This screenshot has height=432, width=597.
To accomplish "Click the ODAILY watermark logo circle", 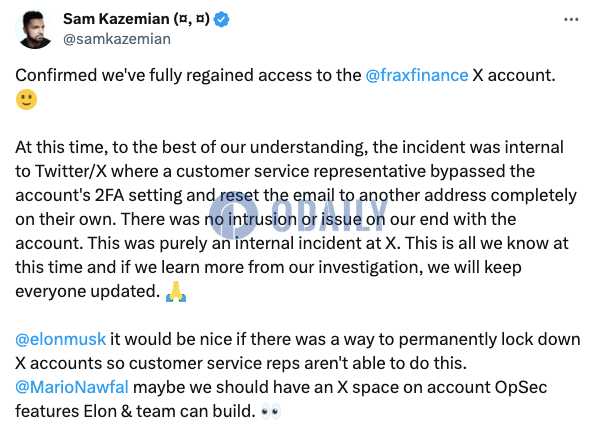I will pos(233,215).
